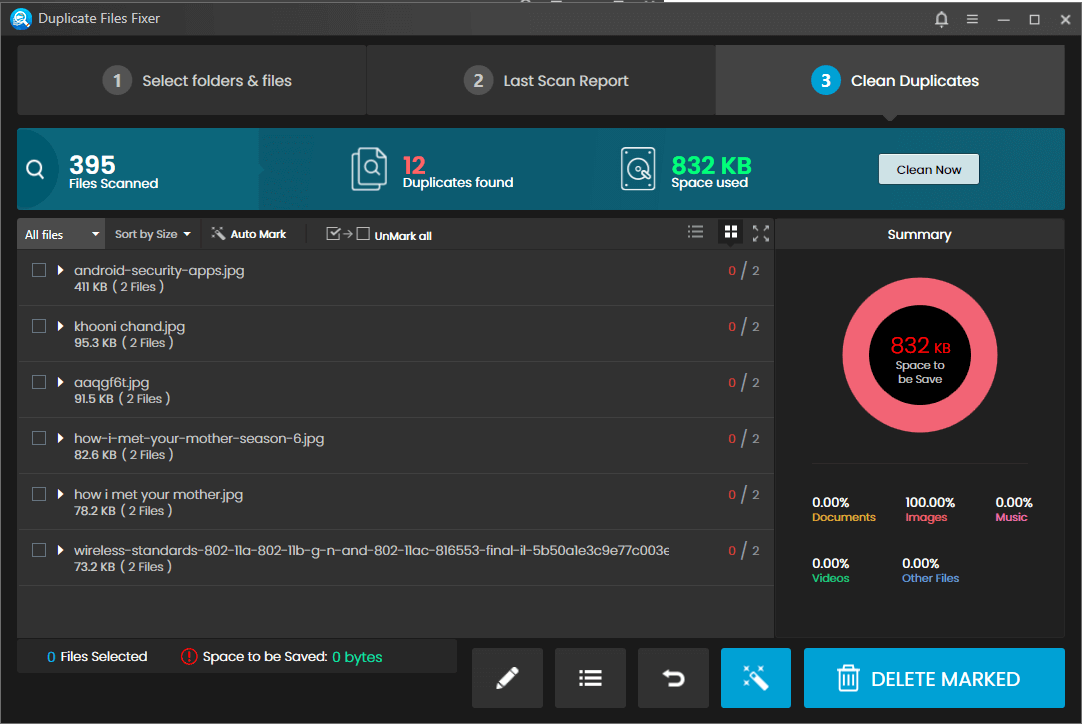Expand the how i met your mother.jpg group

pos(60,494)
